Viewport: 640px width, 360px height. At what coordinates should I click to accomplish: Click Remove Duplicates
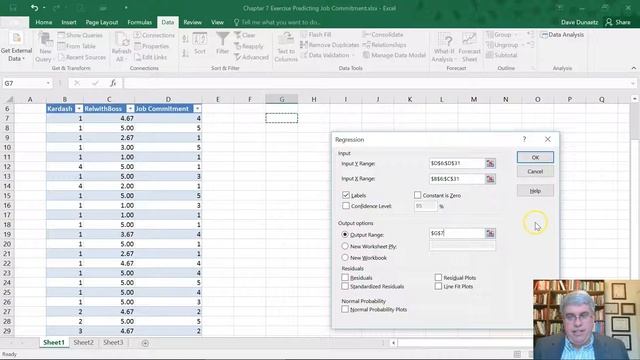(x=330, y=45)
